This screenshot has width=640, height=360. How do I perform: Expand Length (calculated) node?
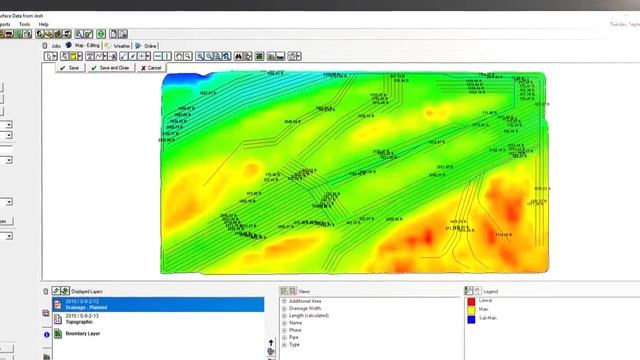tap(284, 316)
